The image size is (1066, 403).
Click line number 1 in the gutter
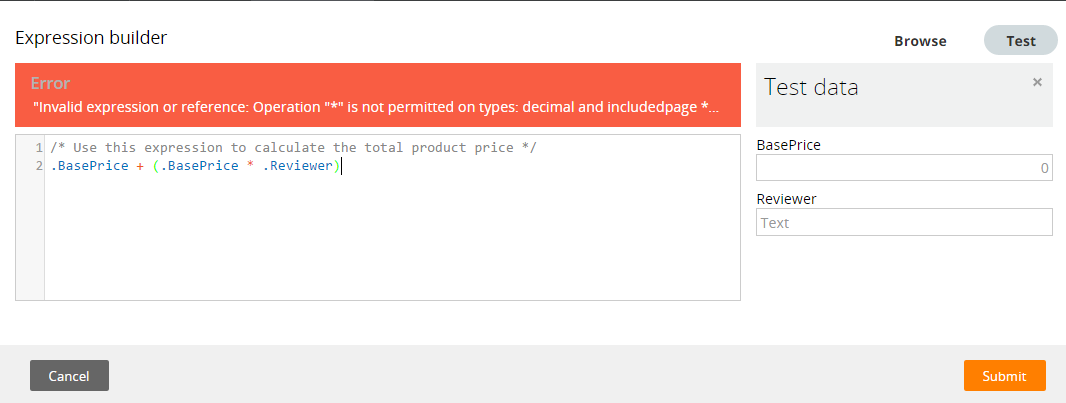coord(39,147)
